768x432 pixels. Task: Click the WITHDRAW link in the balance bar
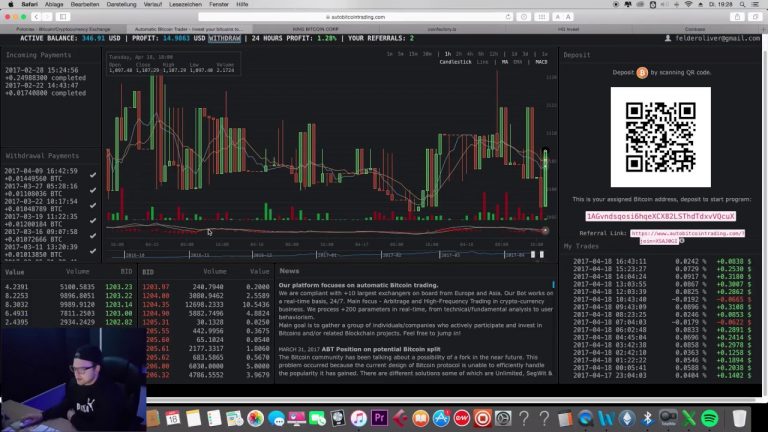click(224, 38)
